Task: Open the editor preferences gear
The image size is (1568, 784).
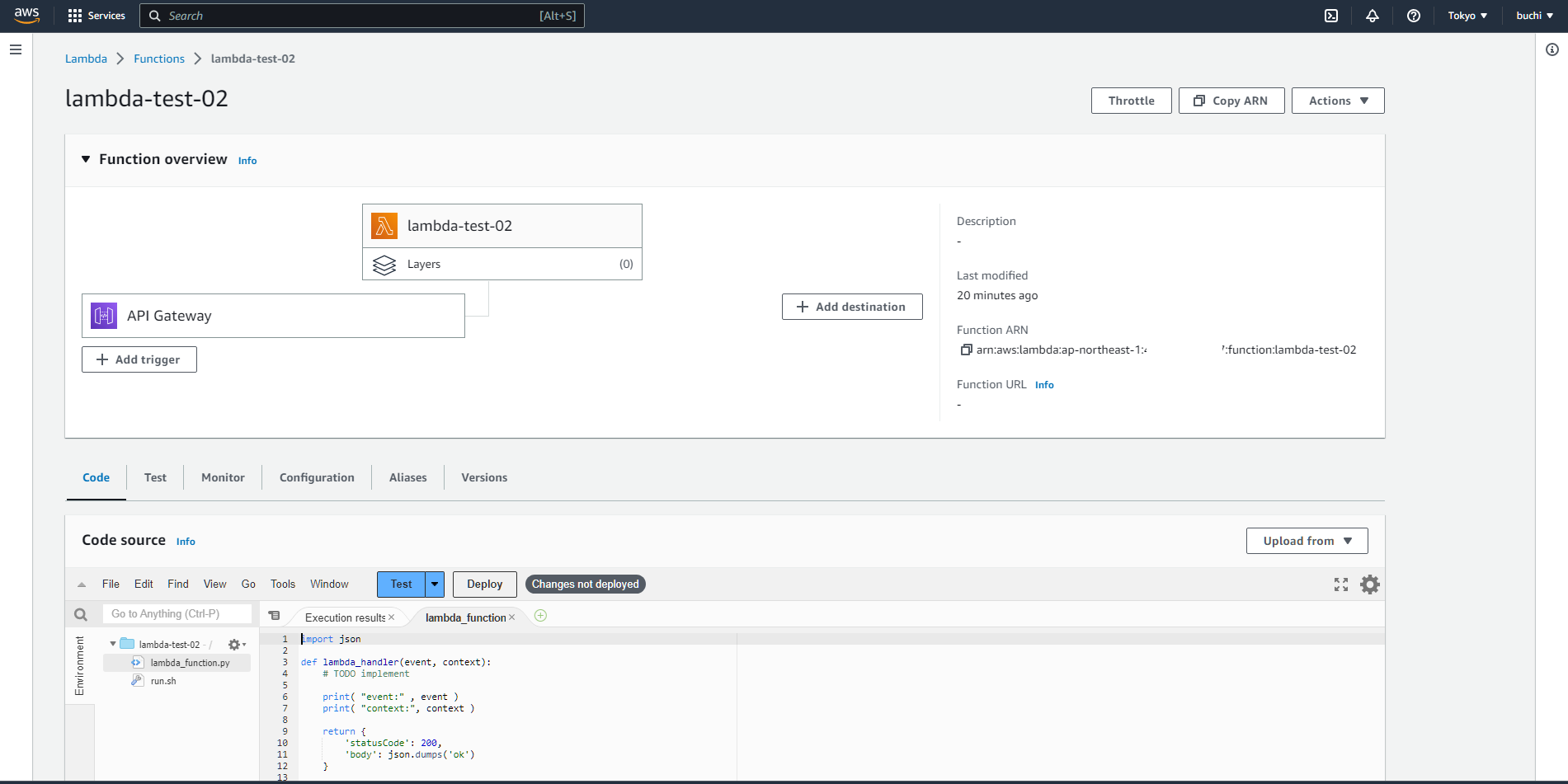Action: point(1370,584)
